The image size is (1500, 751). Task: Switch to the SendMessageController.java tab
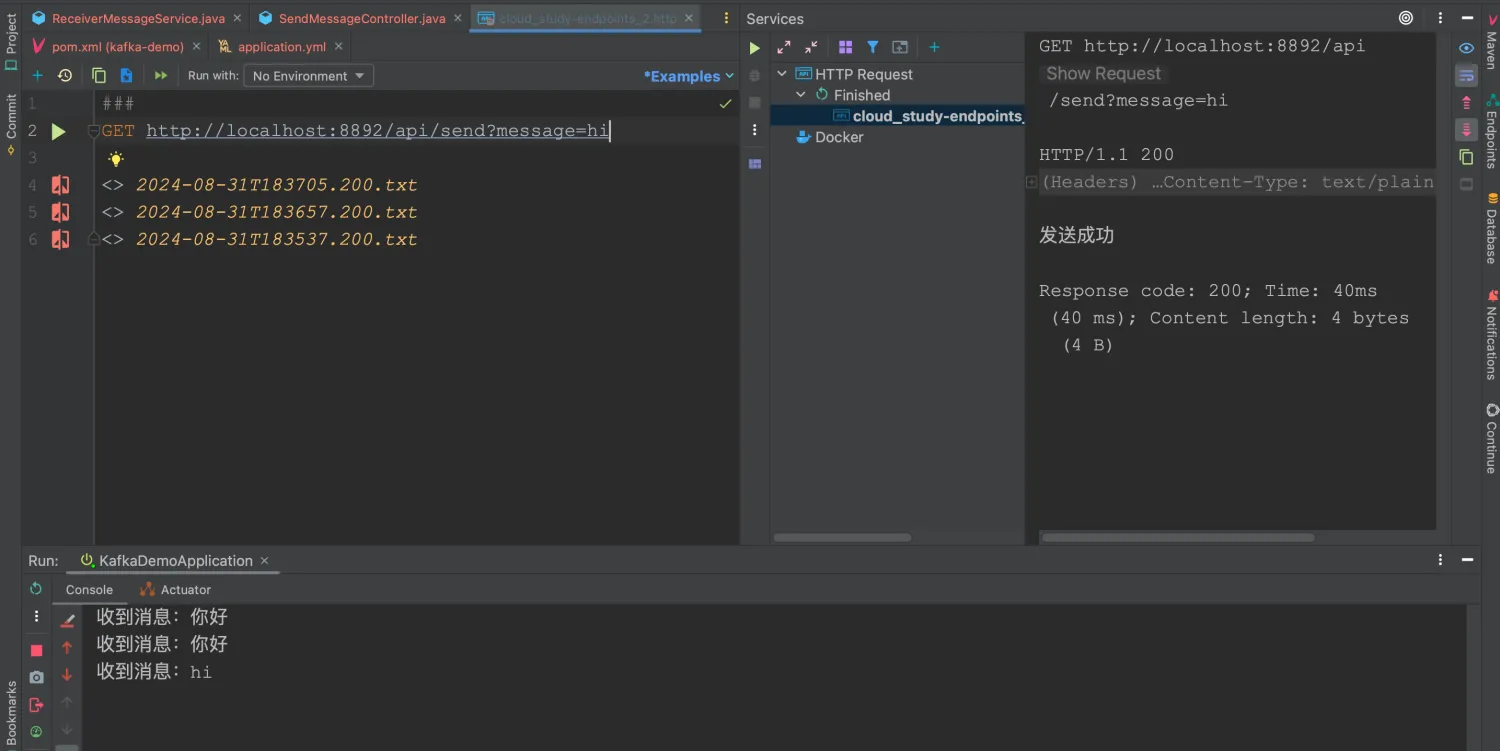pos(362,18)
